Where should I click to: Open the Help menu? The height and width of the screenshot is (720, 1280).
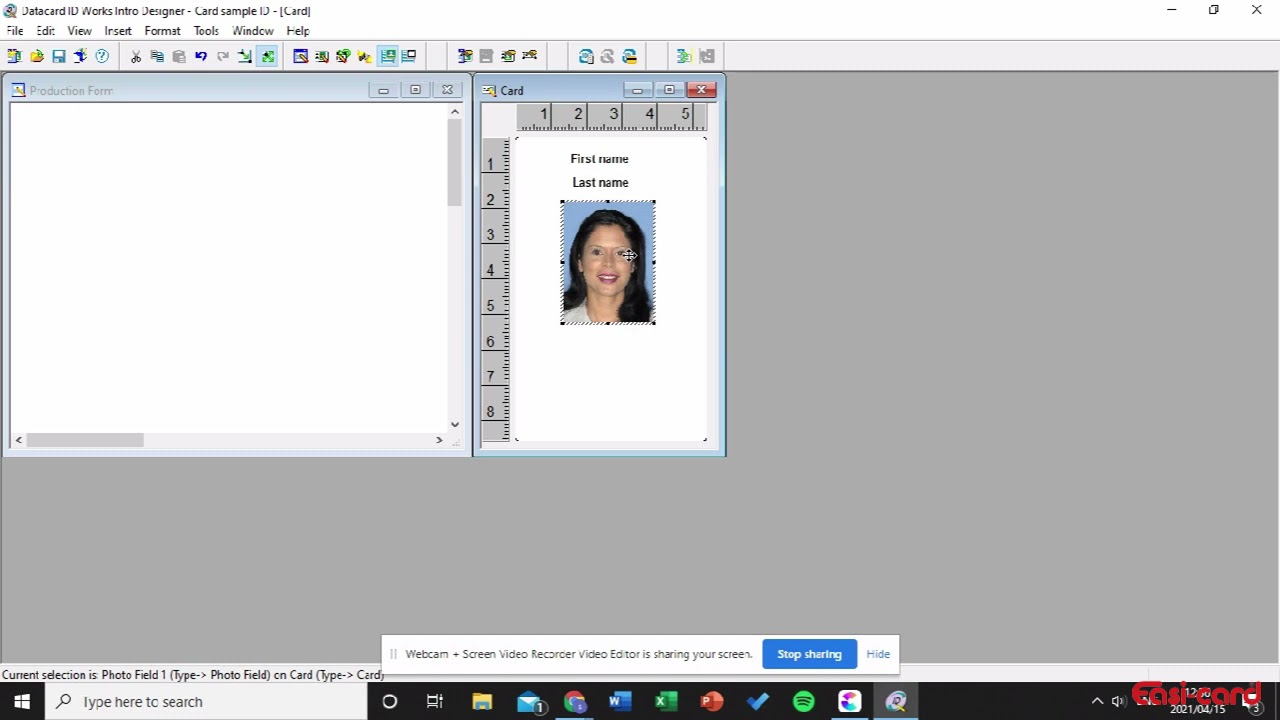298,31
